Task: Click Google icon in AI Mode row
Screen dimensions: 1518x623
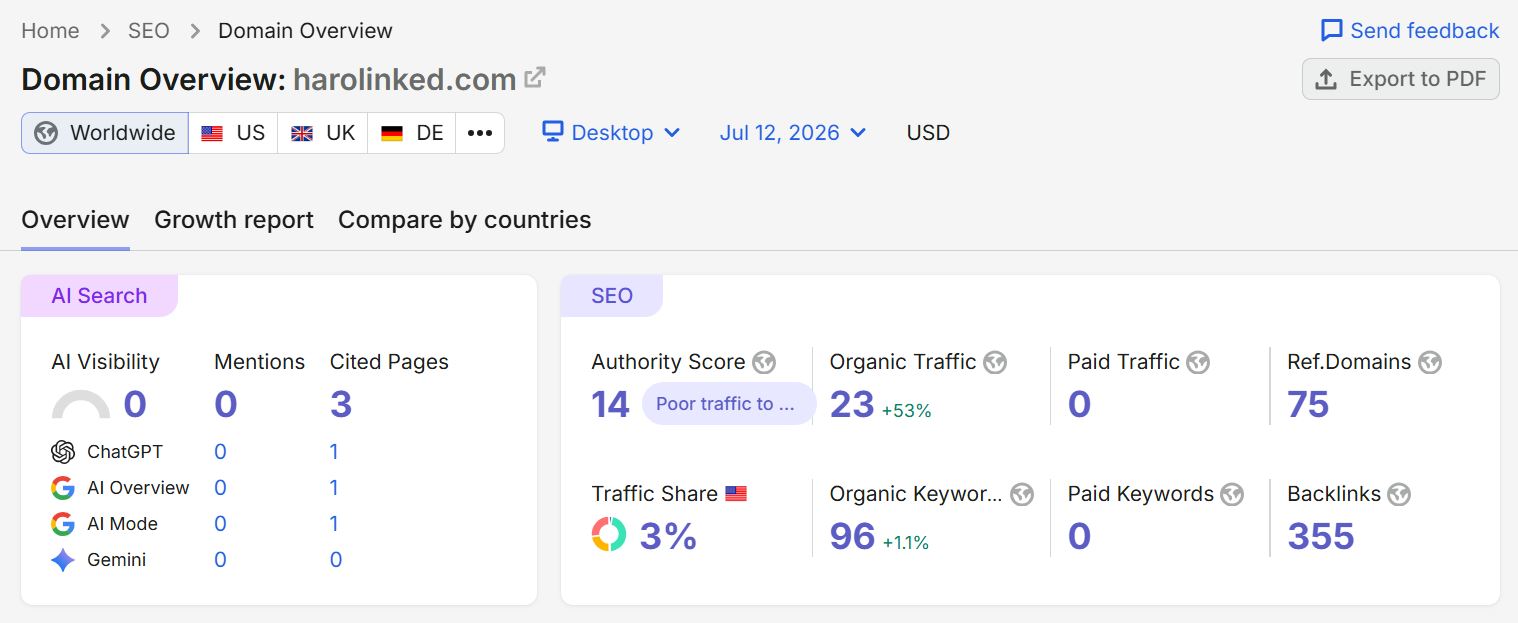Action: click(63, 524)
